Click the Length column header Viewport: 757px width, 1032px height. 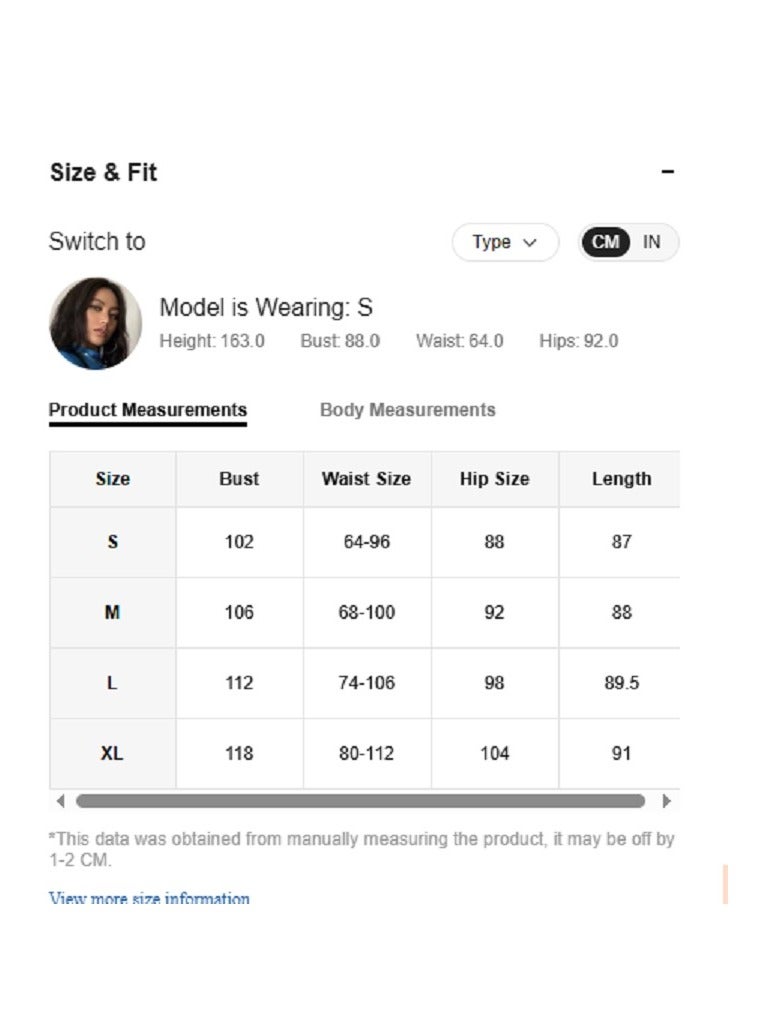point(621,479)
